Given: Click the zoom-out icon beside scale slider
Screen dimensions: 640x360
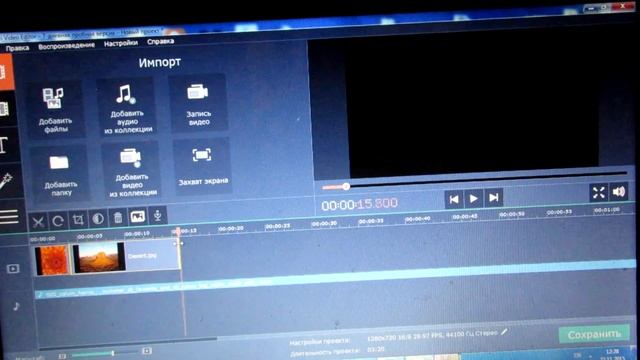Looking at the screenshot, I should 62,356.
